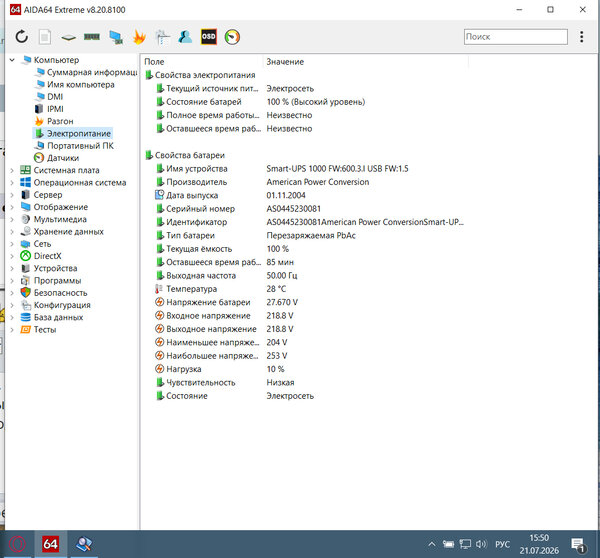
Task: Start the system stability test flame icon
Action: point(139,37)
